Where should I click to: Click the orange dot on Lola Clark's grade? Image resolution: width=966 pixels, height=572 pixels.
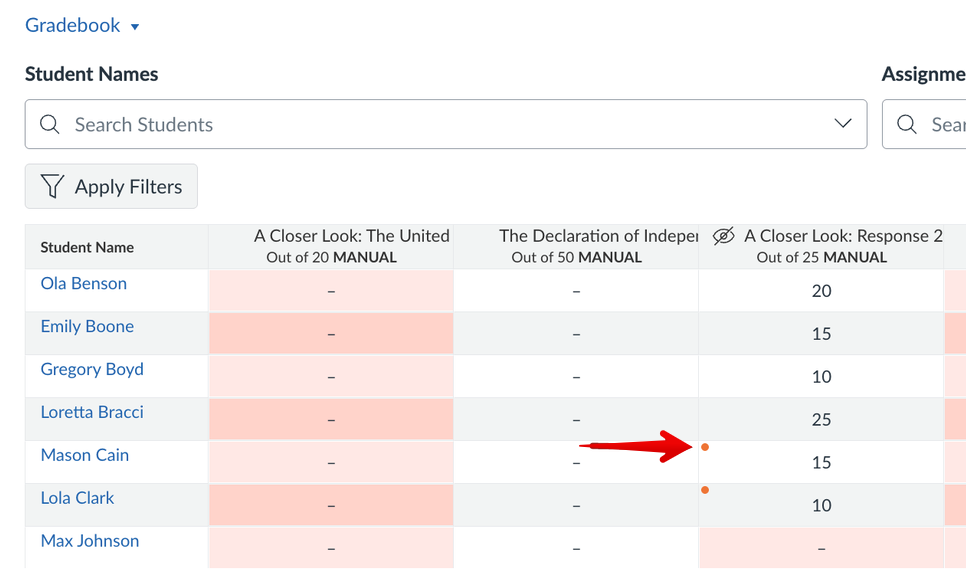coord(705,490)
